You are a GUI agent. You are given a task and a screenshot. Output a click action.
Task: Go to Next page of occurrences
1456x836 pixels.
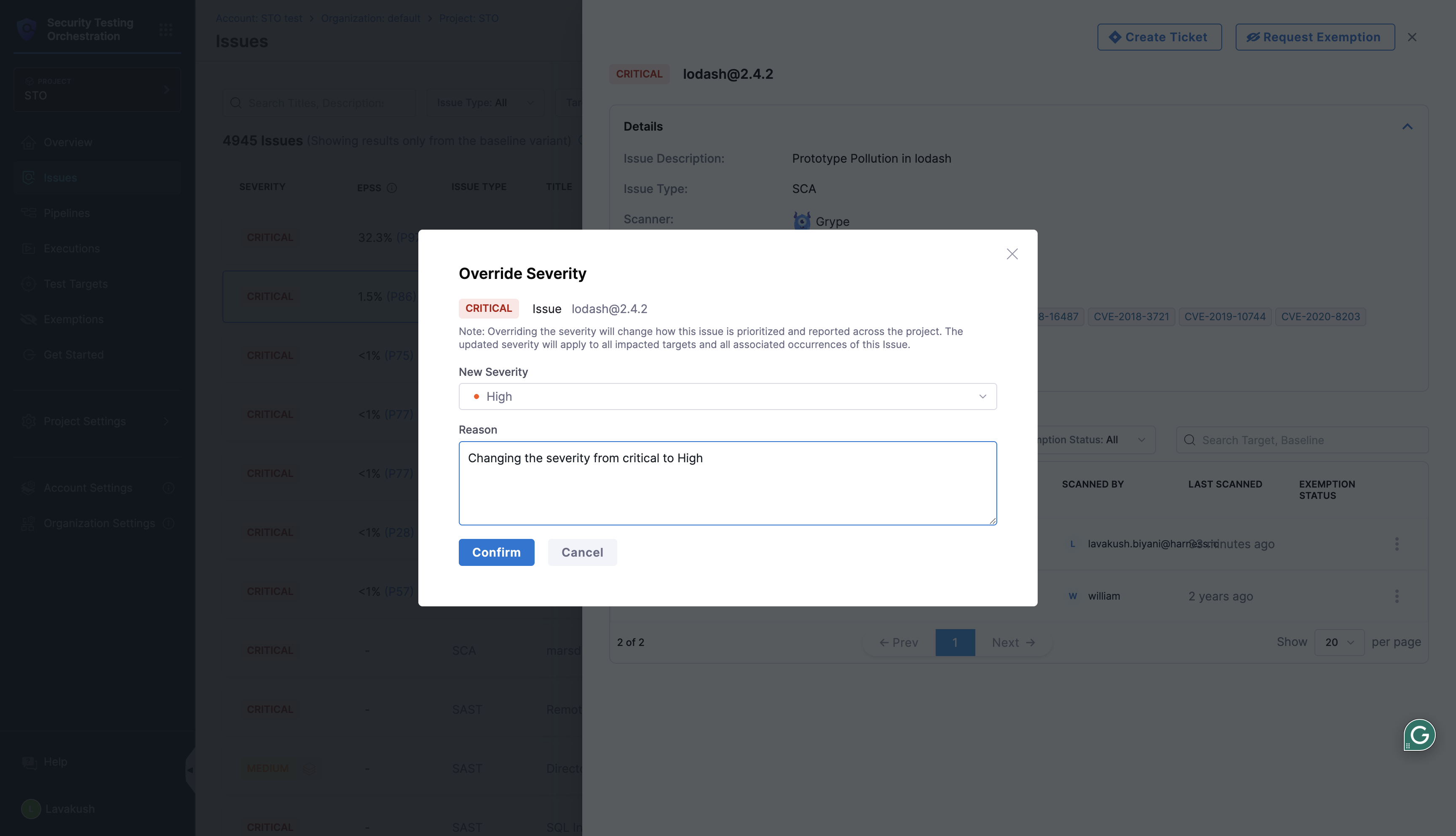point(1013,643)
